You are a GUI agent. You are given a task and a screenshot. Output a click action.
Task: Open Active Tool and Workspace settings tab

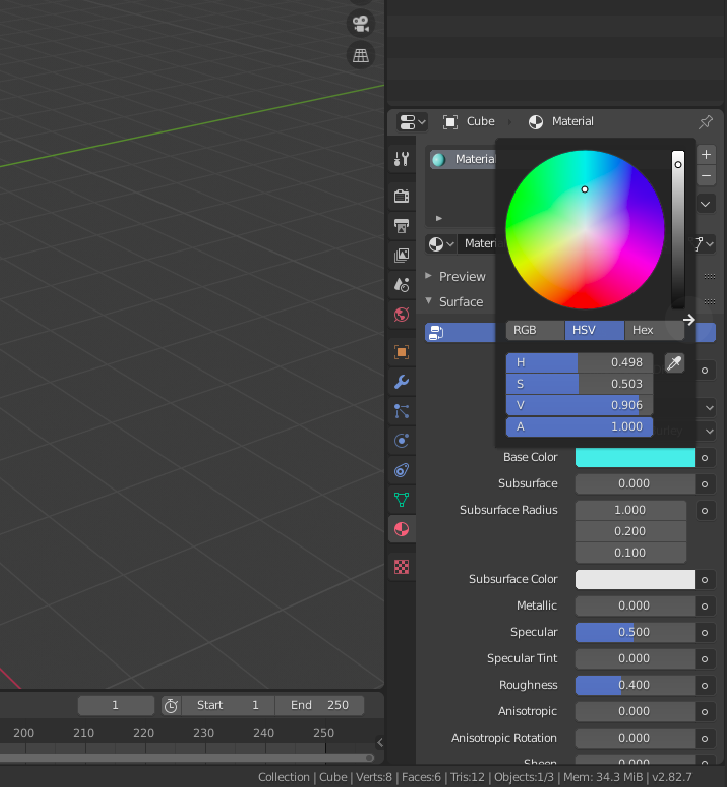[x=402, y=159]
